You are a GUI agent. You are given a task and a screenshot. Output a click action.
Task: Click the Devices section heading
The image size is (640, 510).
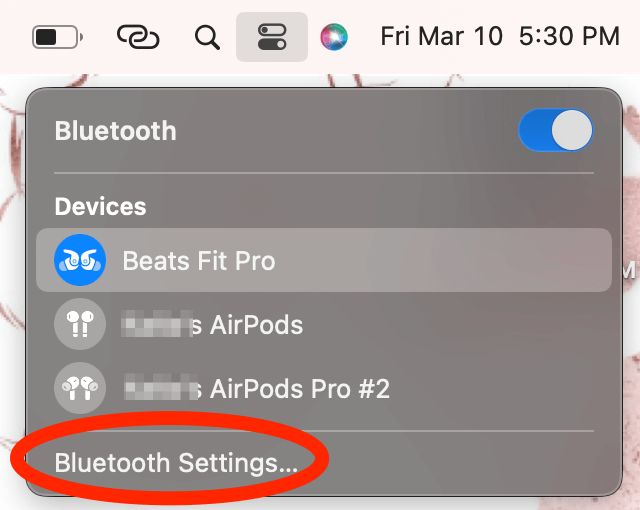[x=100, y=206]
